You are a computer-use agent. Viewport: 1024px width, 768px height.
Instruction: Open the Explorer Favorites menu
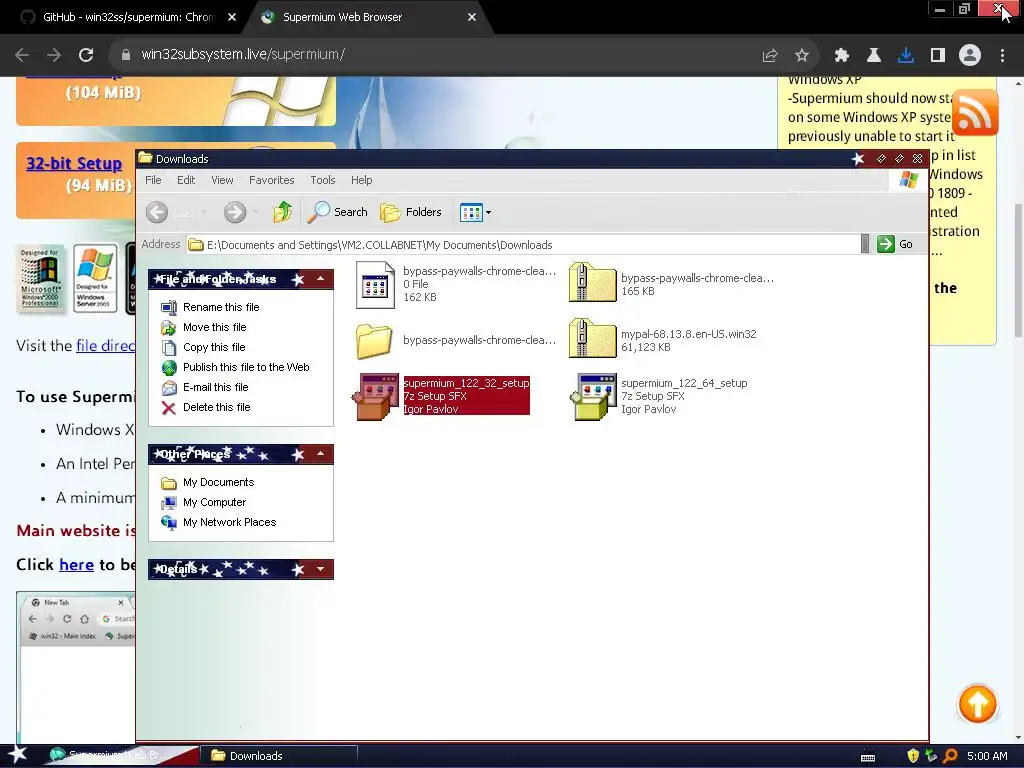[271, 180]
